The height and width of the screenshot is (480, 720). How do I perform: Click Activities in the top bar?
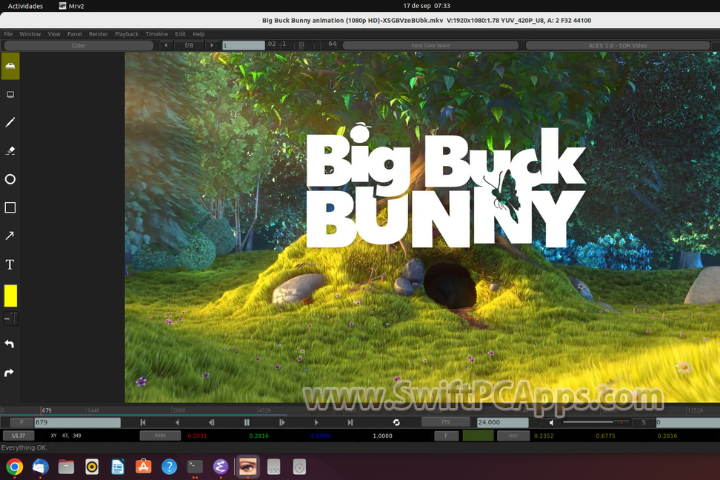tap(25, 6)
